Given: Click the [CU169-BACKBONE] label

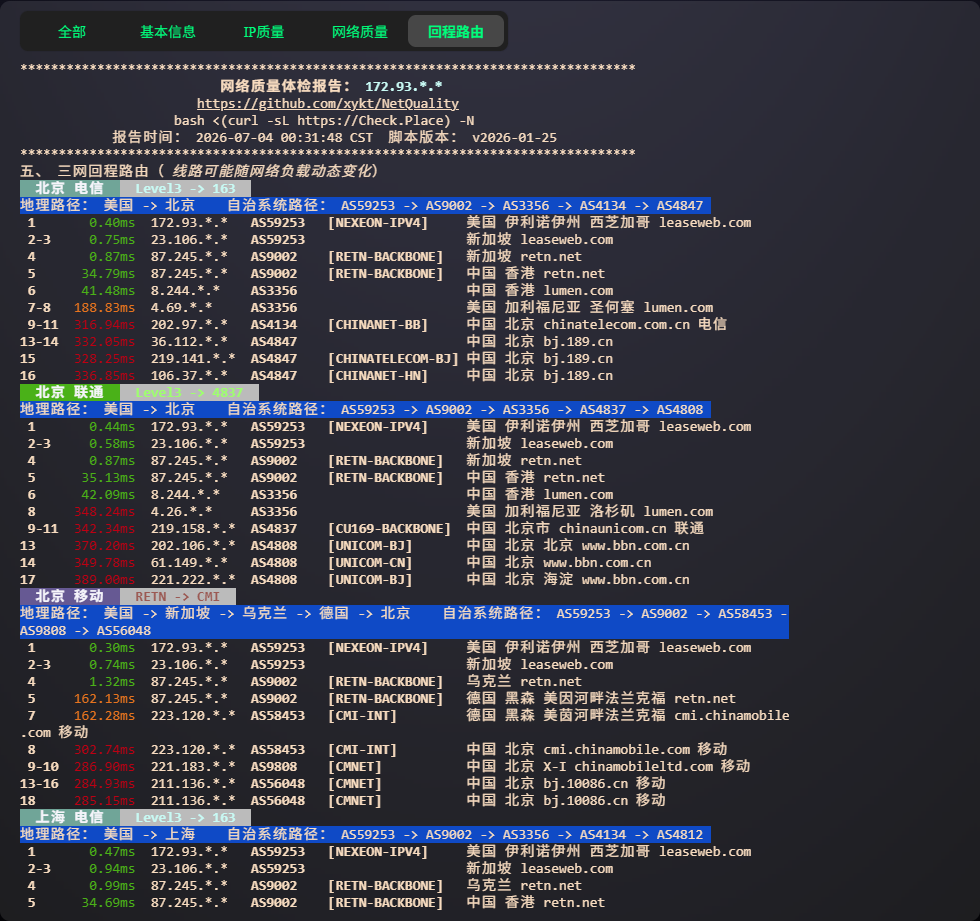Looking at the screenshot, I should tap(389, 529).
